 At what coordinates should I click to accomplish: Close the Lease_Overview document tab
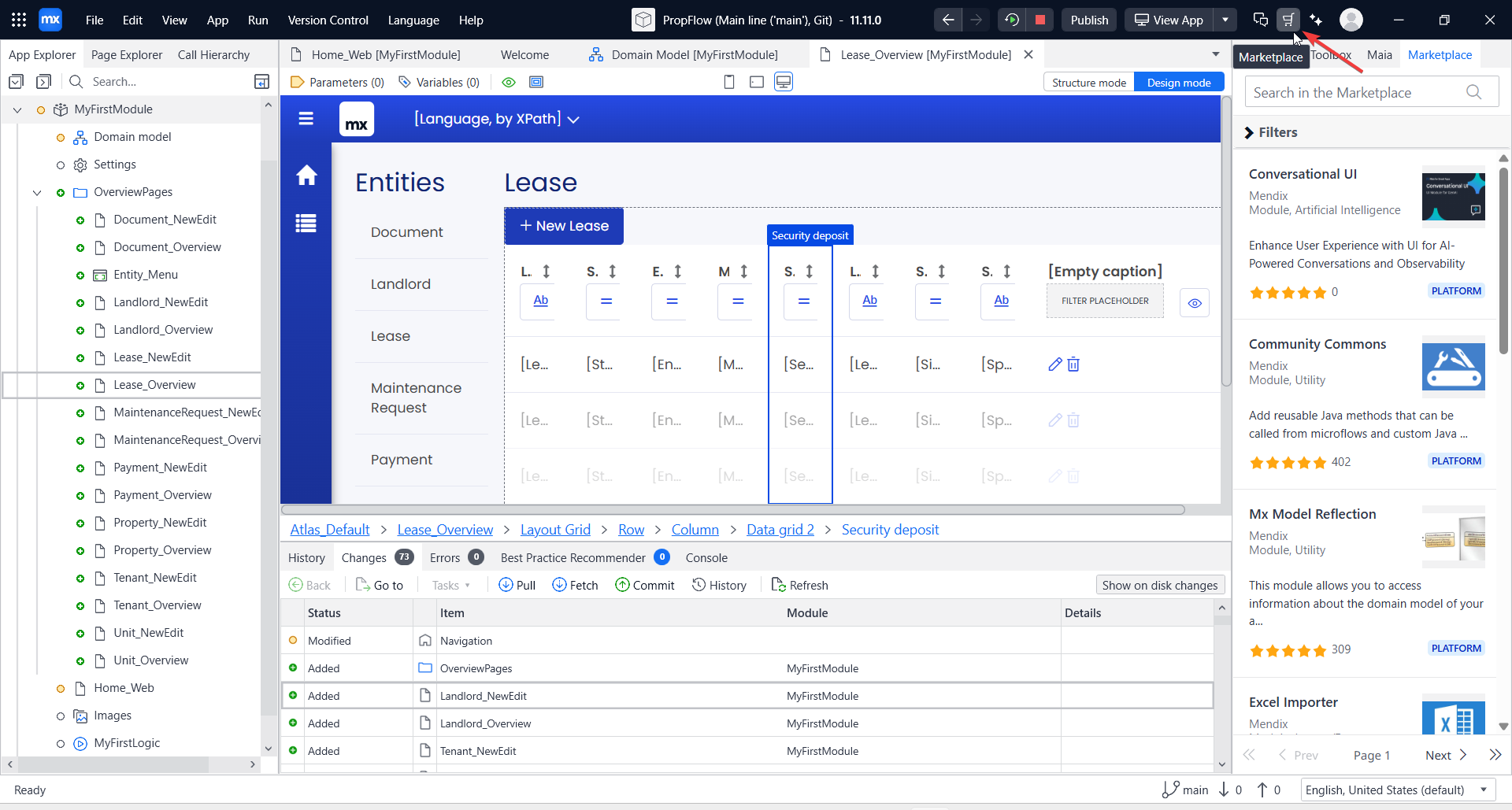coord(1028,54)
